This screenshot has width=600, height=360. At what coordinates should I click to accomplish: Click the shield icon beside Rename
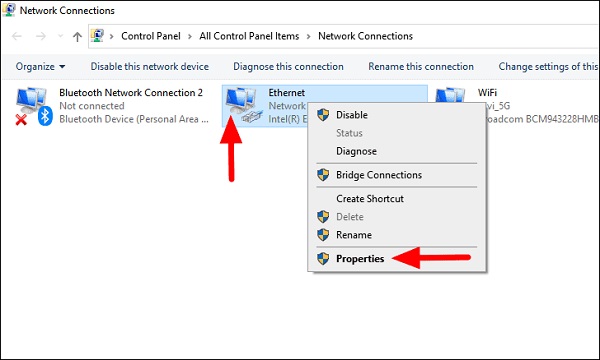323,235
